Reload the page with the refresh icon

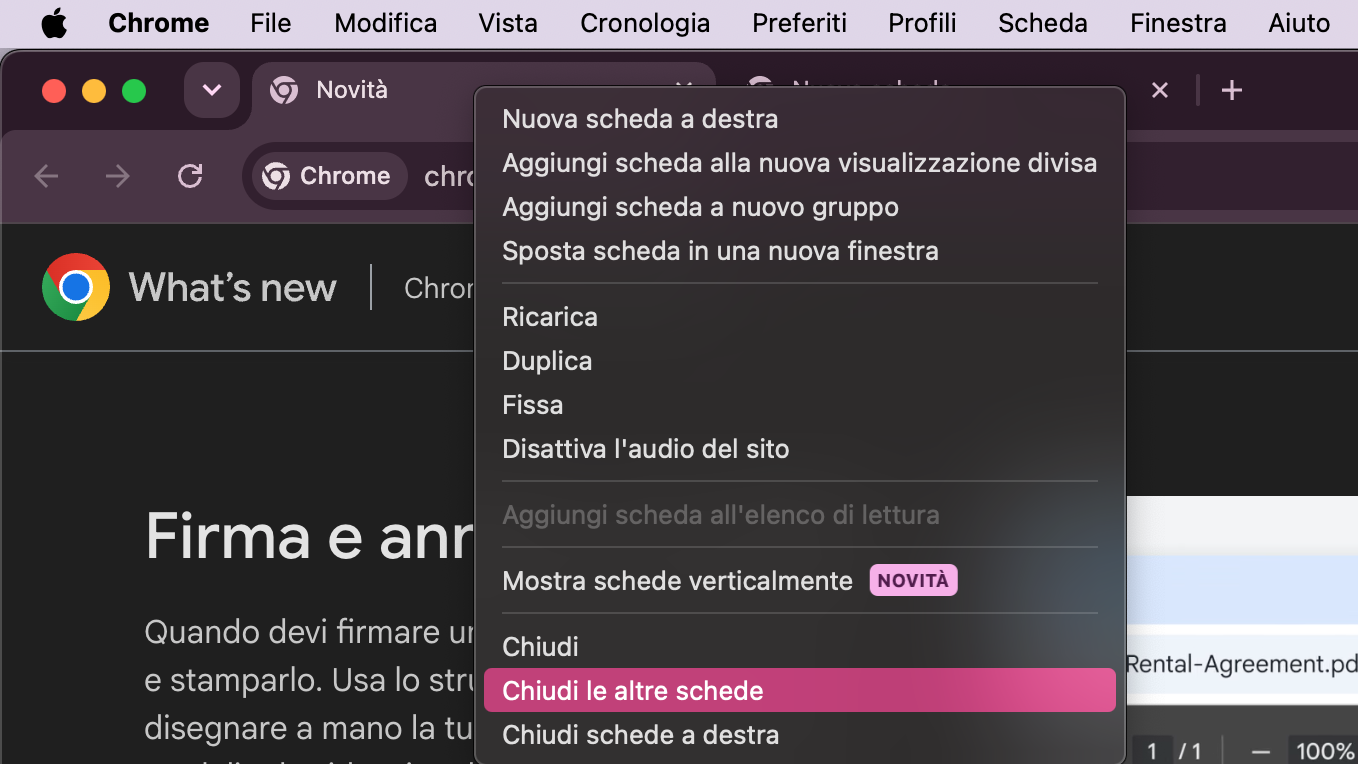click(x=190, y=177)
